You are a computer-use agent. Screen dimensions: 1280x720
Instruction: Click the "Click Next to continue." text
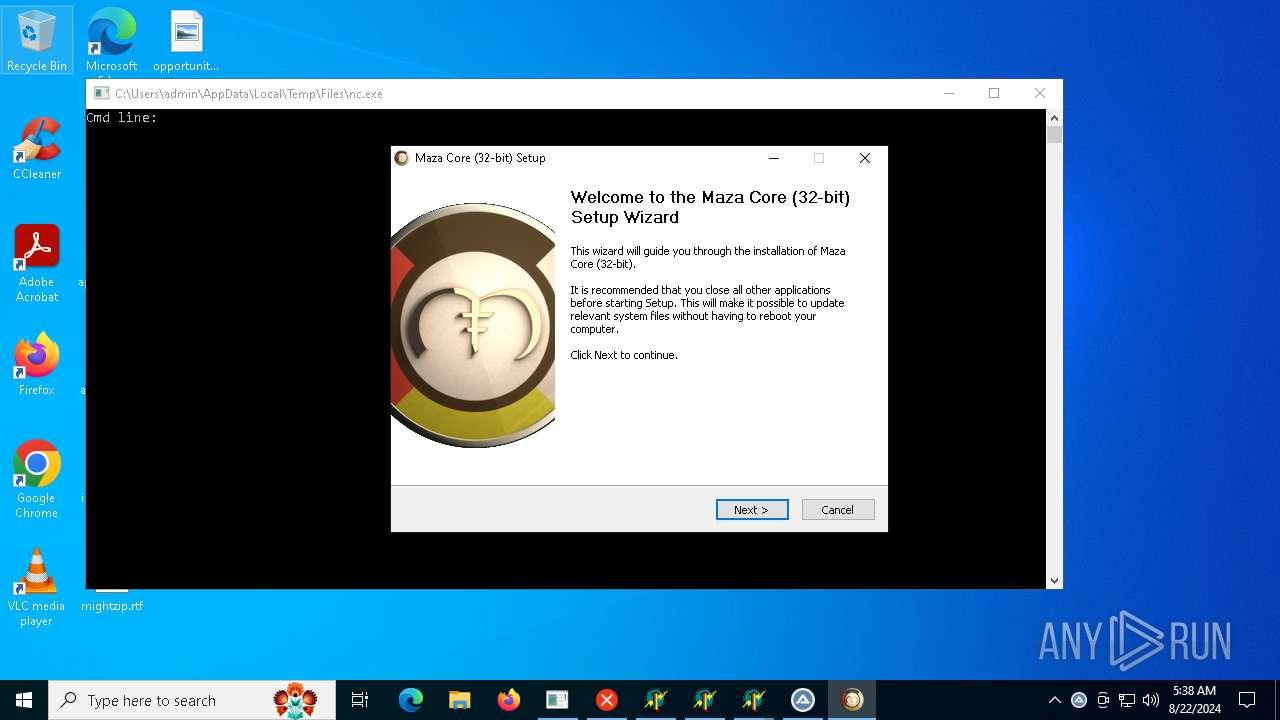click(x=624, y=355)
